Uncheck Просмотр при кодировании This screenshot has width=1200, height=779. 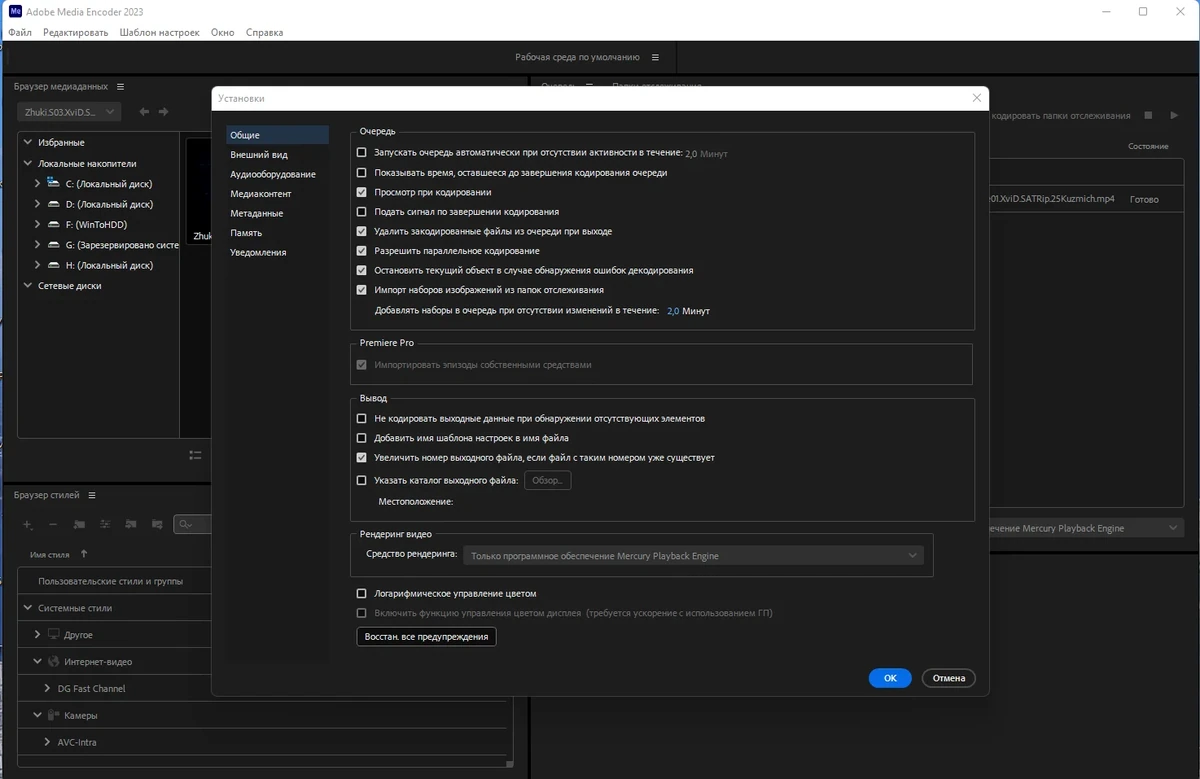pyautogui.click(x=362, y=192)
